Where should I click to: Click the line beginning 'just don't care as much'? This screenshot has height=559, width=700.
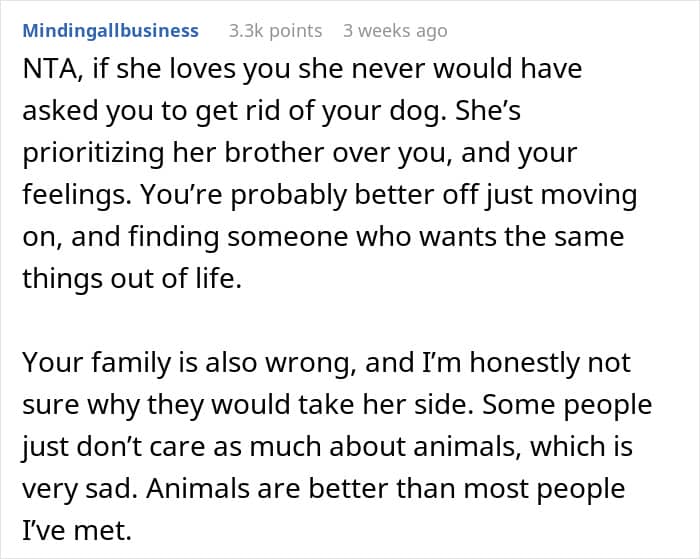[x=327, y=446]
